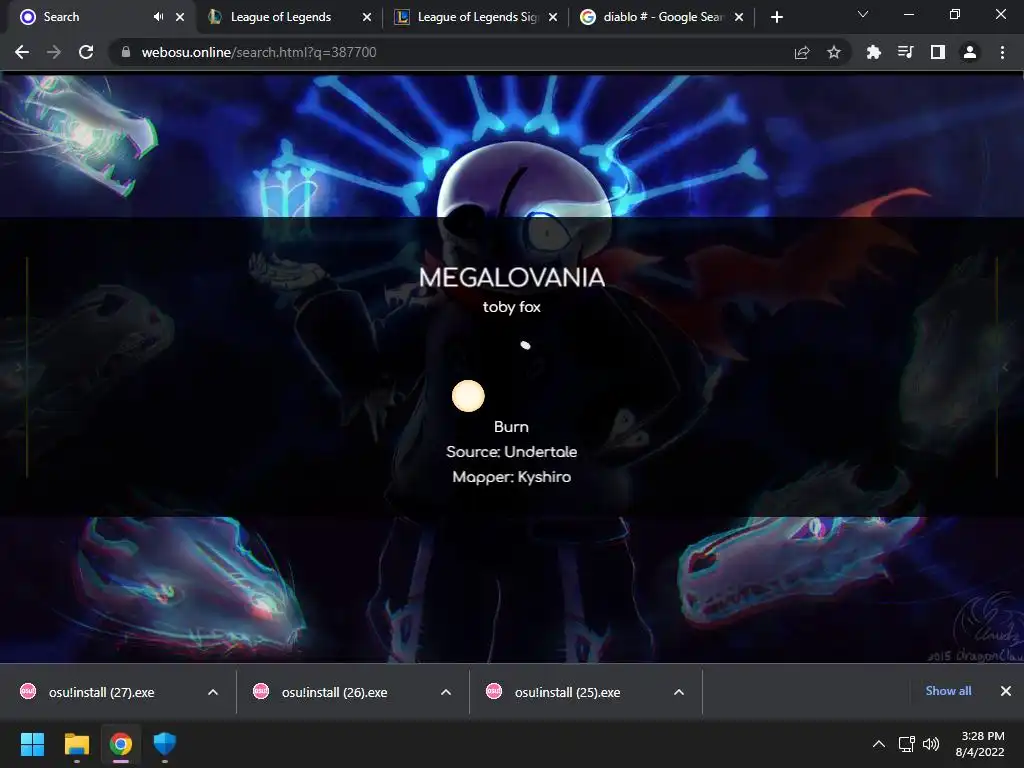This screenshot has height=768, width=1024.
Task: Toggle Chrome side panel
Action: [x=938, y=52]
